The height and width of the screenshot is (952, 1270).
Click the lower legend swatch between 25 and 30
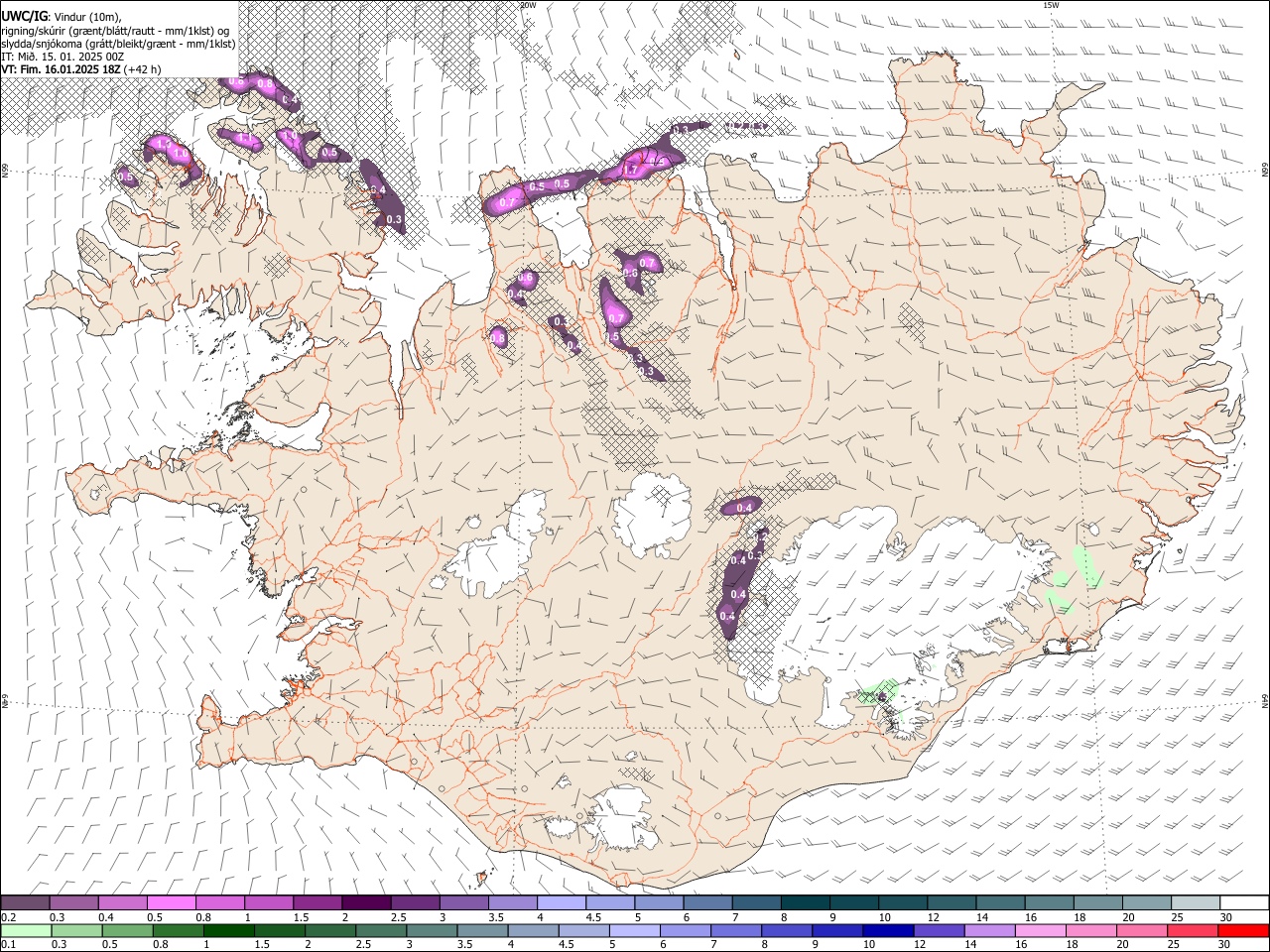[1192, 931]
